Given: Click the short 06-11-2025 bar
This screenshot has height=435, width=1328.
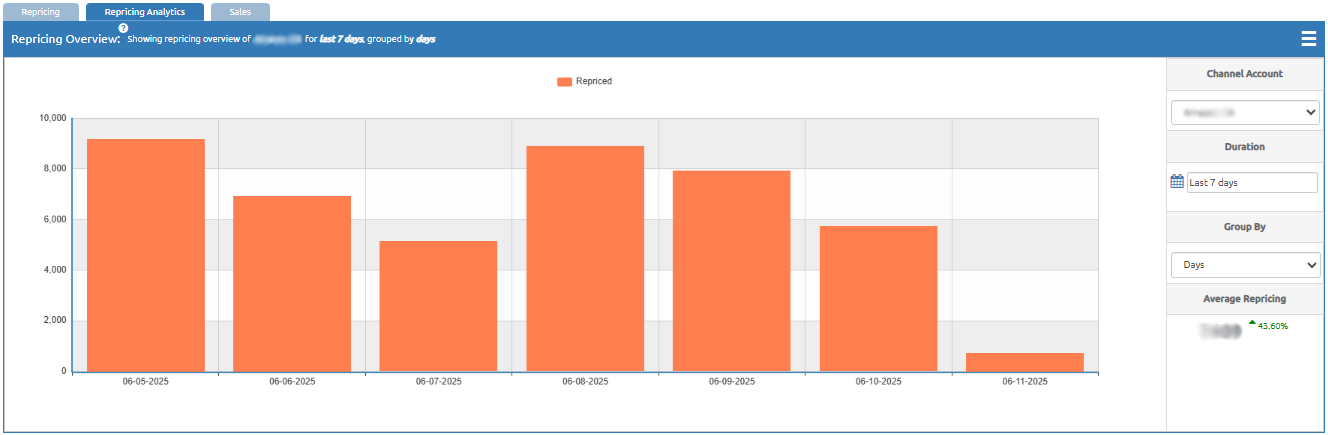Looking at the screenshot, I should pyautogui.click(x=1025, y=362).
